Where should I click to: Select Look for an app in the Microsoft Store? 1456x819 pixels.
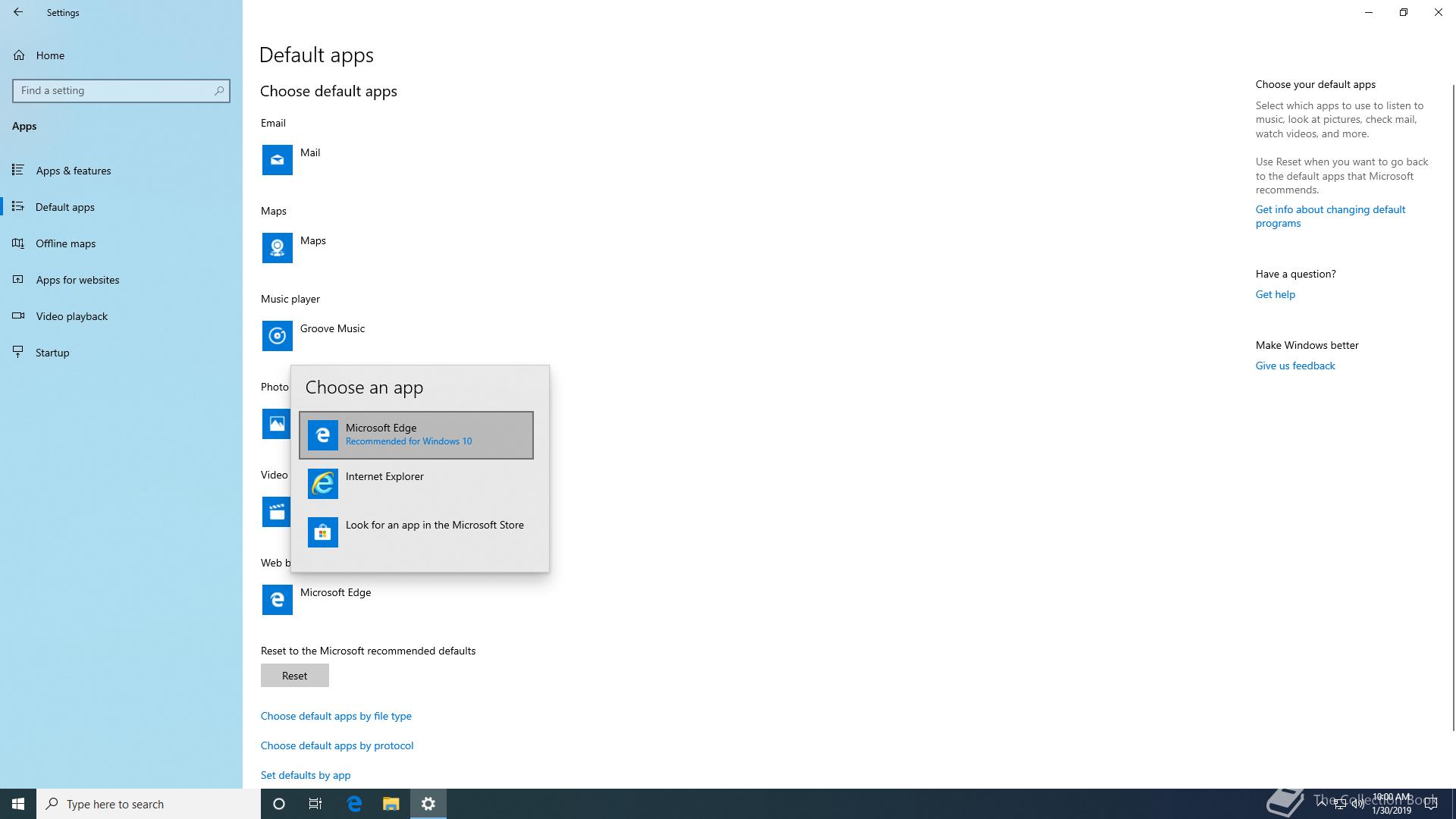point(416,532)
